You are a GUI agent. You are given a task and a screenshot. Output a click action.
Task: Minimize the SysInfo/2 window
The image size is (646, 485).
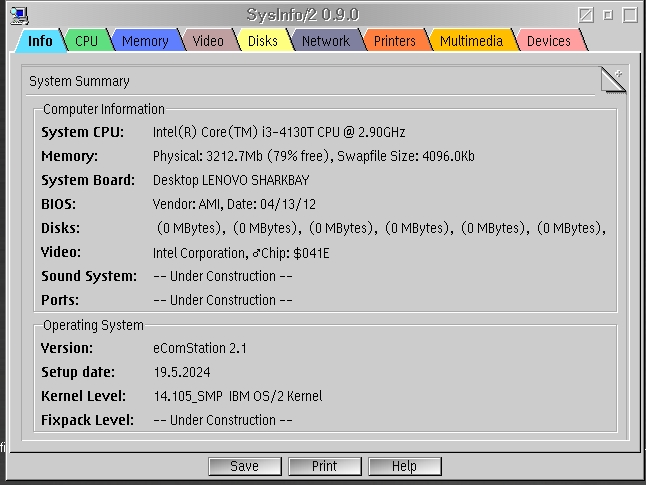[x=608, y=15]
